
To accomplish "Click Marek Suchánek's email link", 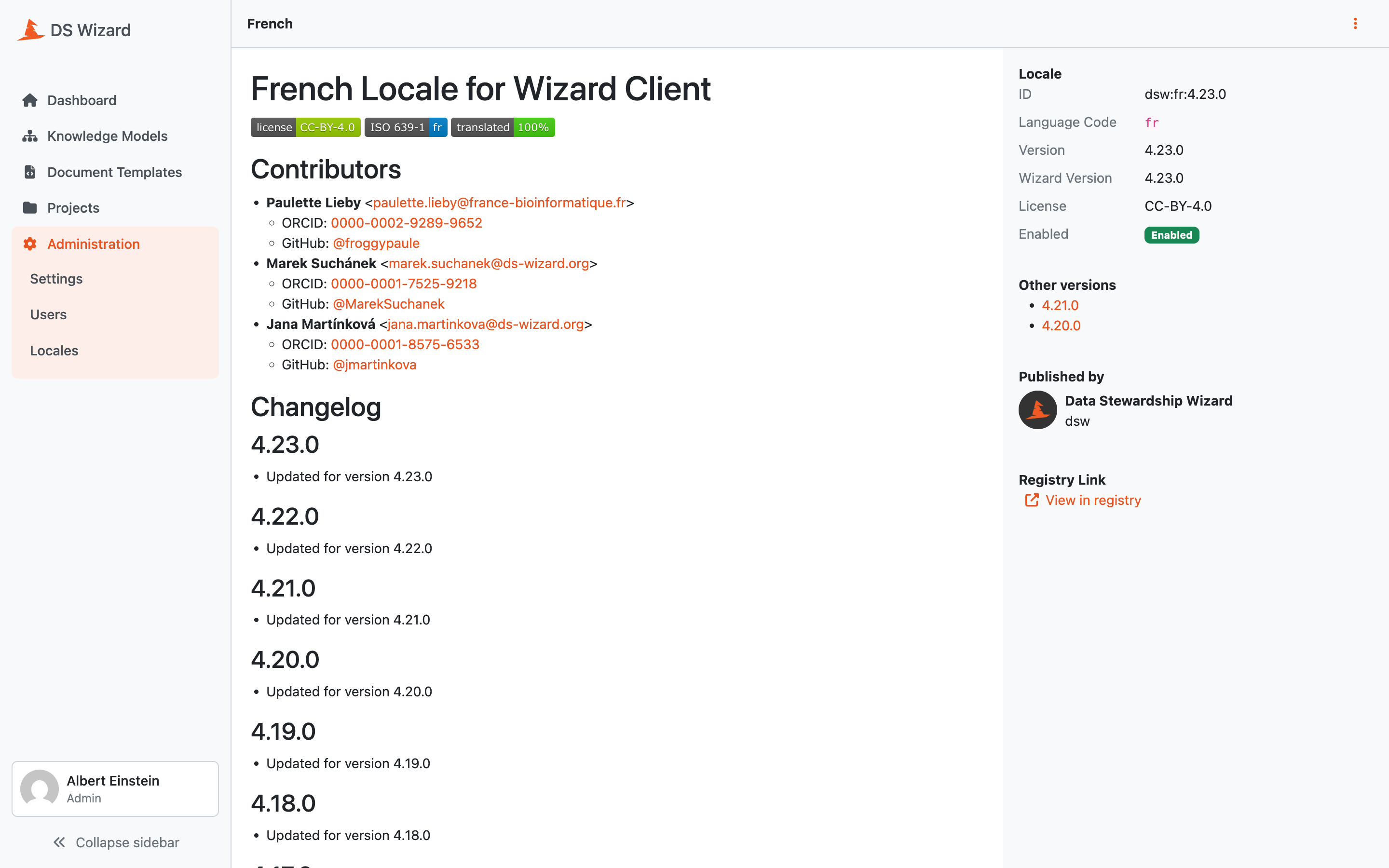I will coord(489,263).
